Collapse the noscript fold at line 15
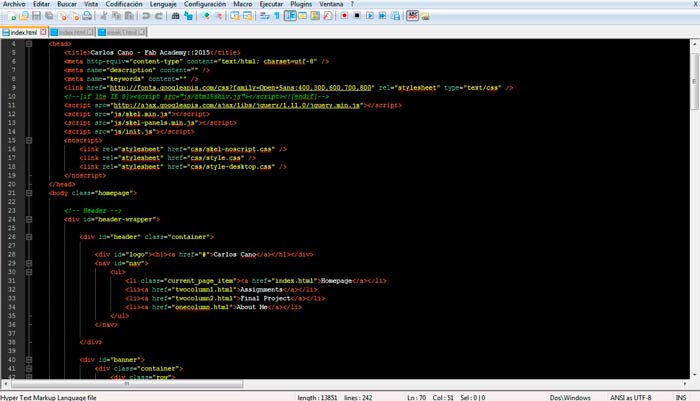The image size is (700, 401). tap(29, 140)
